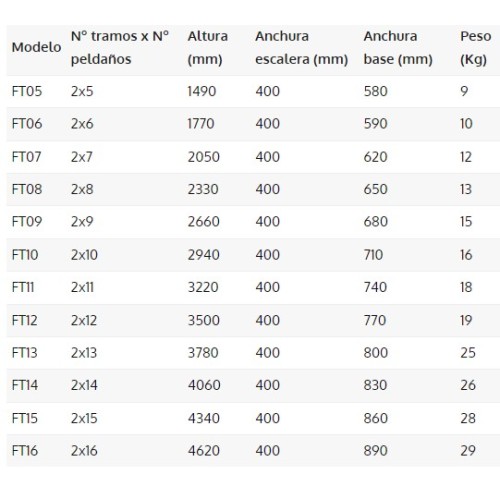Click the 2x7 steps cell
Viewport: 500px width, 500px height.
(81, 157)
